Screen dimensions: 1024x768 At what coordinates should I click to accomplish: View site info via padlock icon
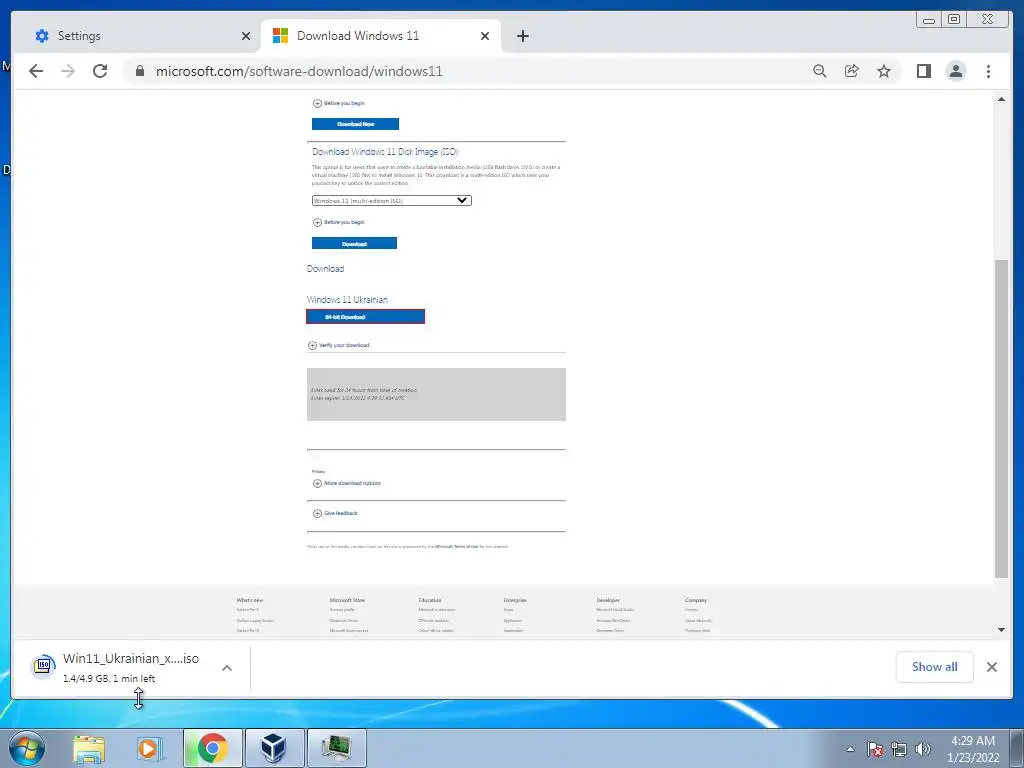140,71
